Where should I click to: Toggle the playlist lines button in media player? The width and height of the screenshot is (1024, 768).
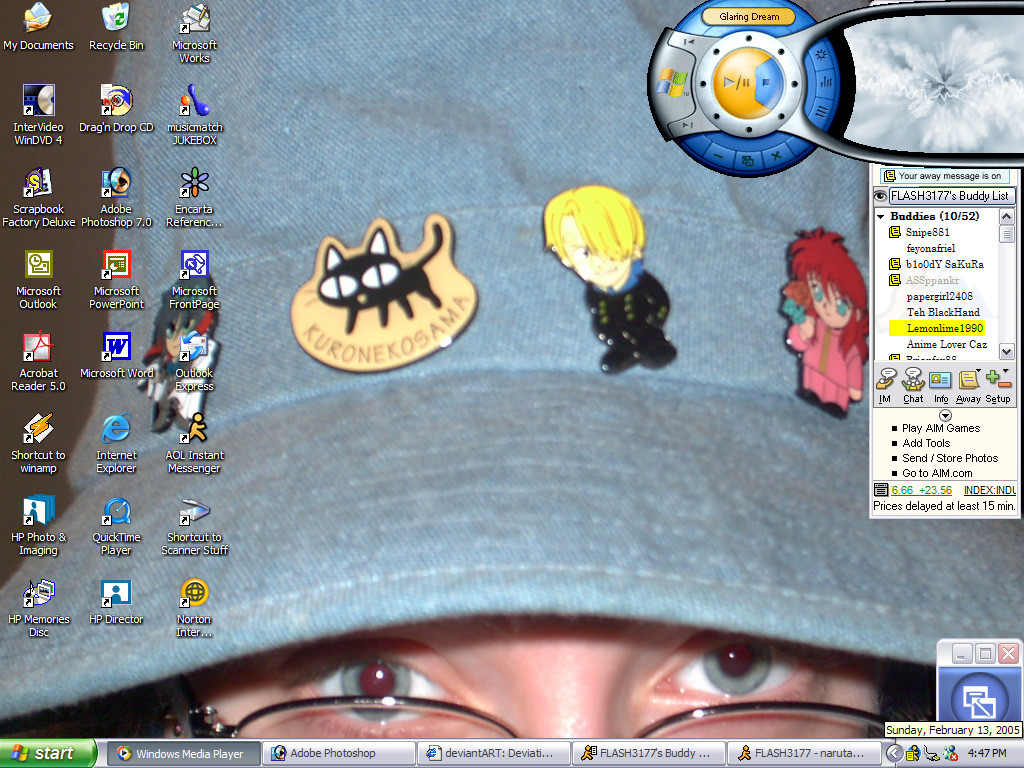[821, 112]
